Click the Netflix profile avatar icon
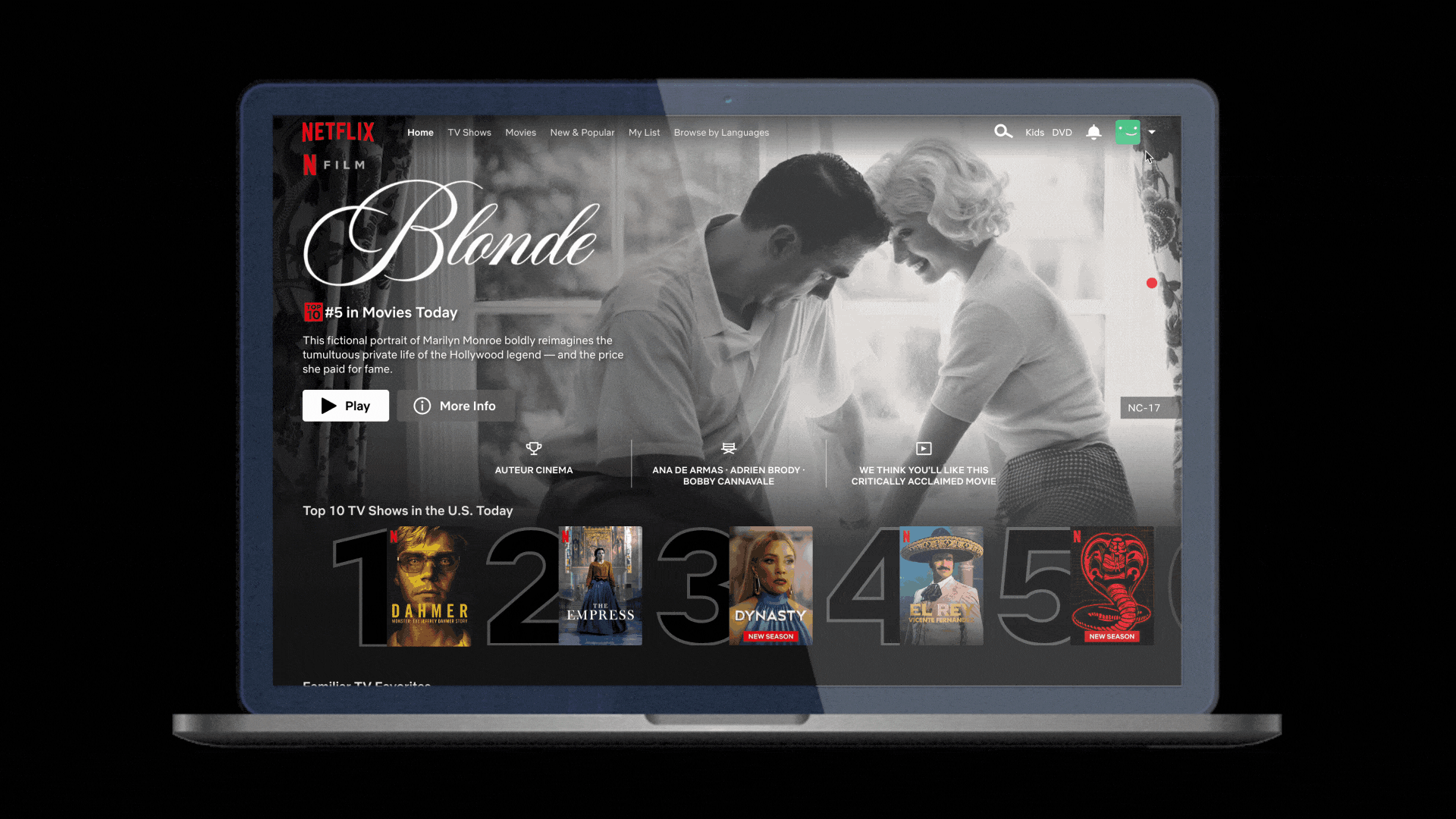Viewport: 1456px width, 819px height. tap(1128, 131)
